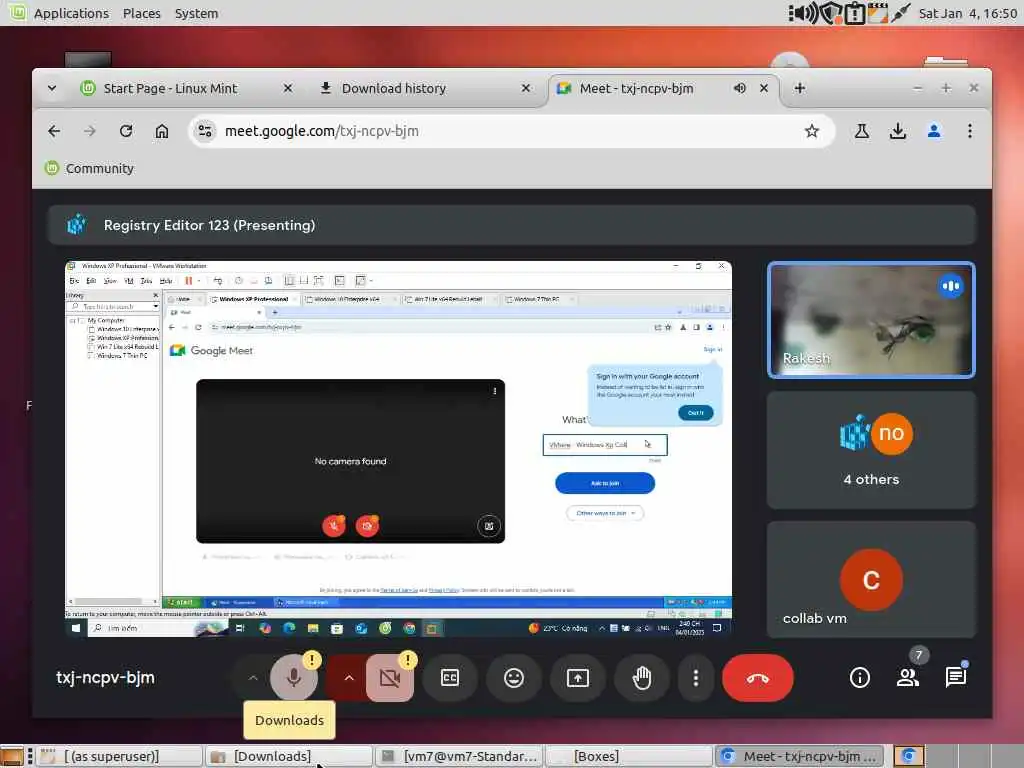Open the 4 others participants tile
Image resolution: width=1024 pixels, height=768 pixels.
coord(871,450)
